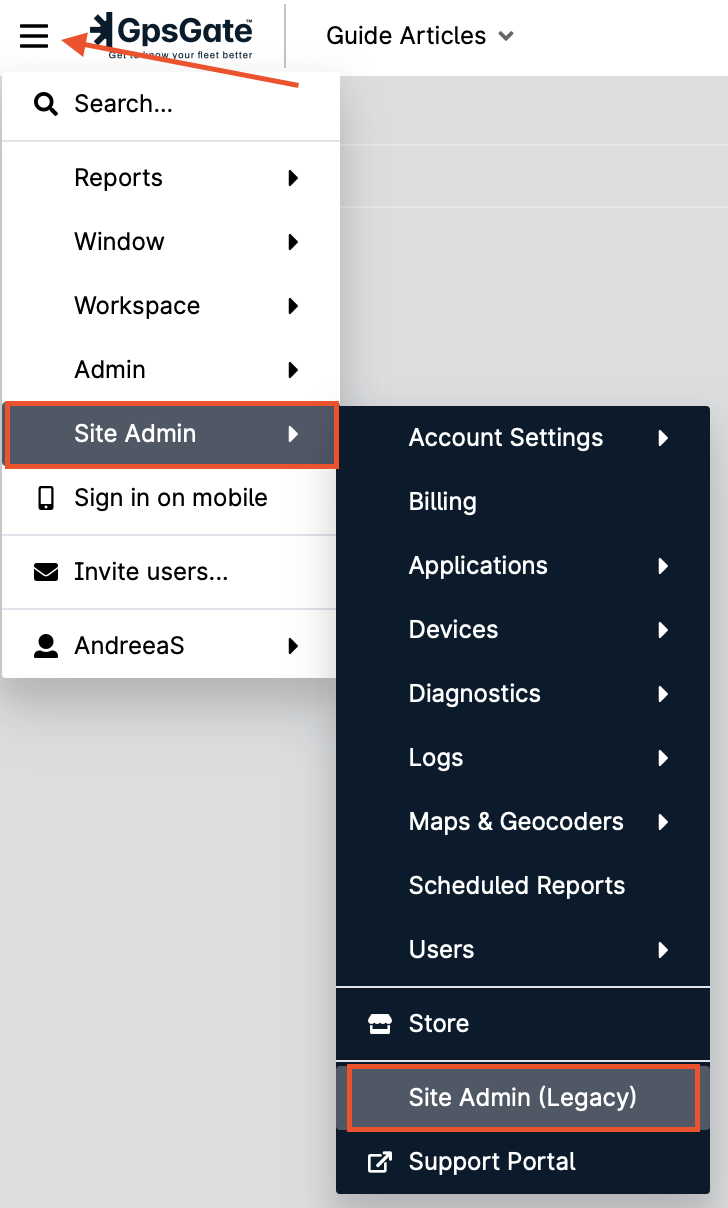Expand the Logs submenu arrow

click(663, 758)
